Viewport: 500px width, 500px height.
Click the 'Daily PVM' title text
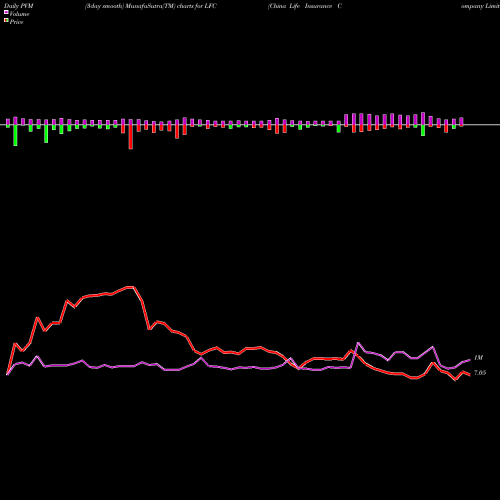[x=19, y=6]
